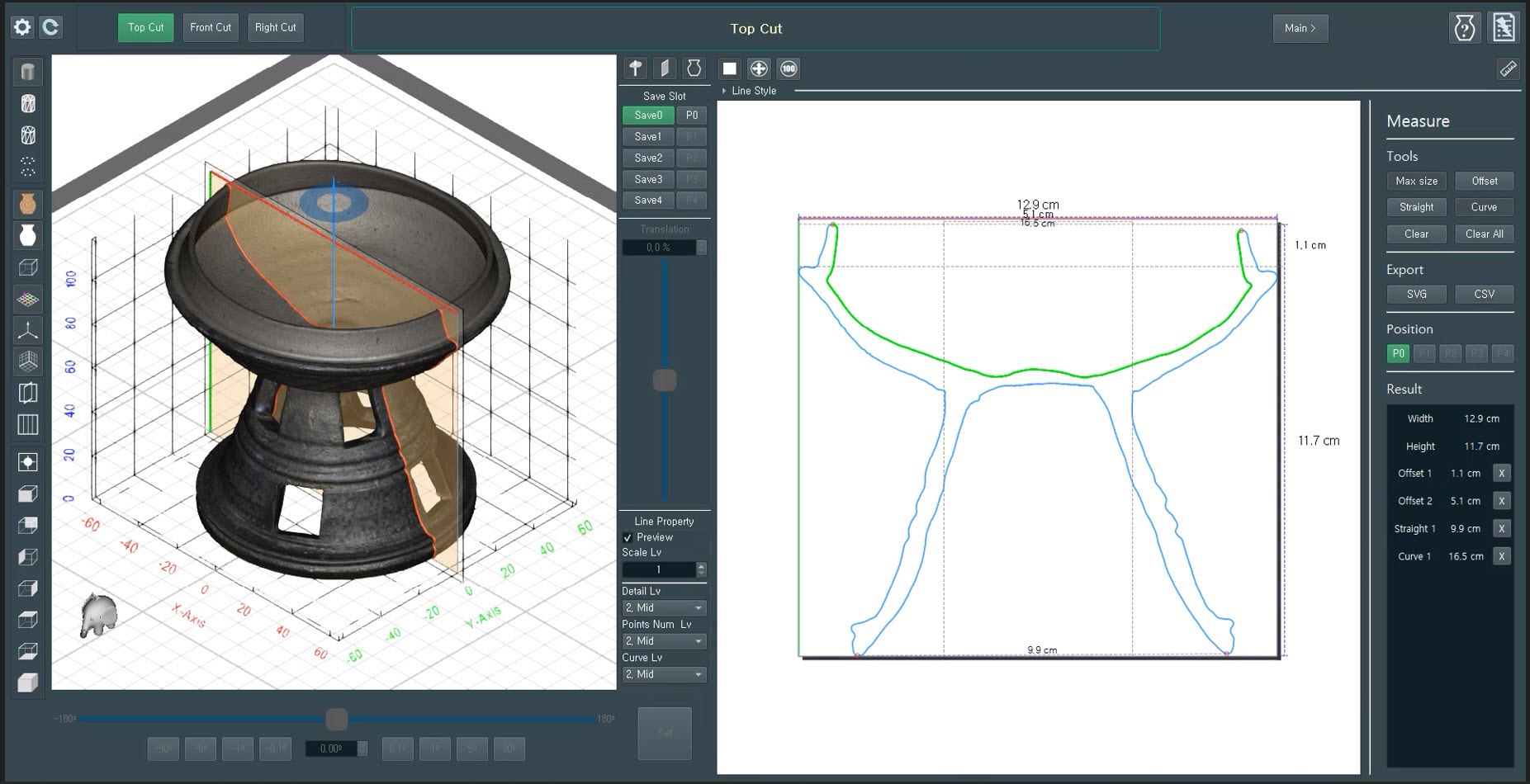Select the P0 position toggle under Position
The height and width of the screenshot is (784, 1530).
(x=1398, y=353)
